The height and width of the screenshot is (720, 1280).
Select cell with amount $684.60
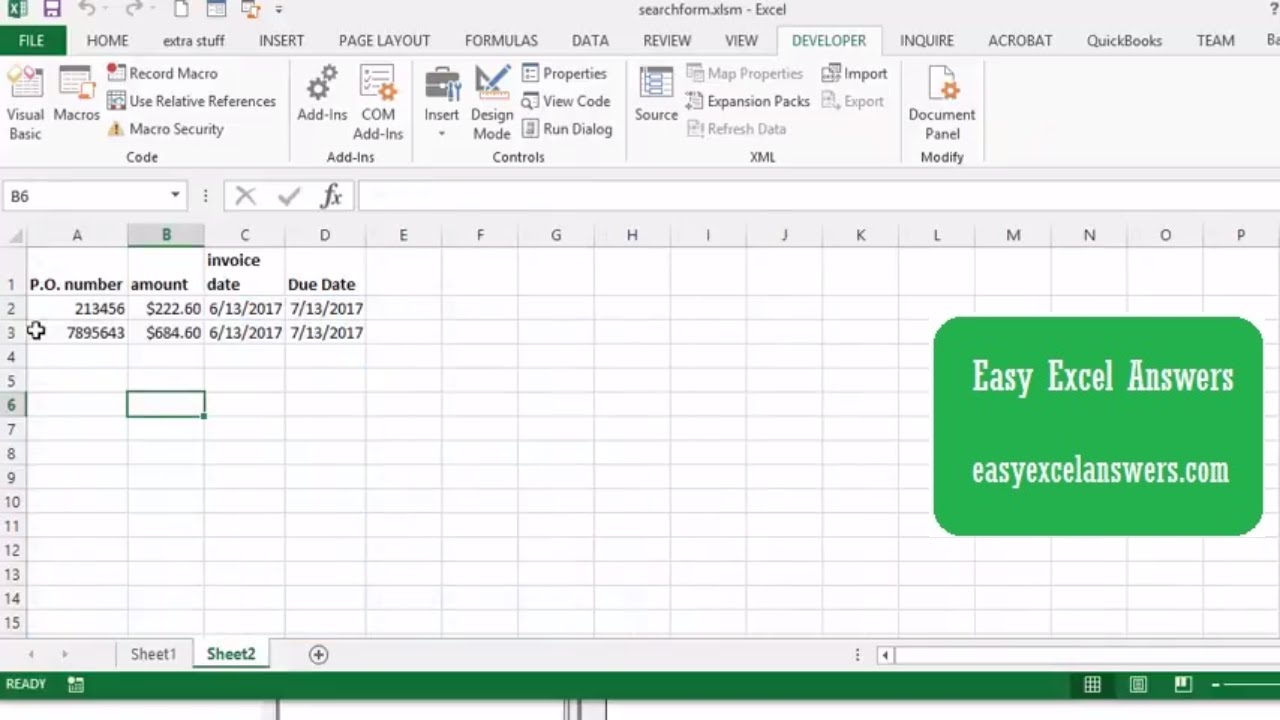166,333
